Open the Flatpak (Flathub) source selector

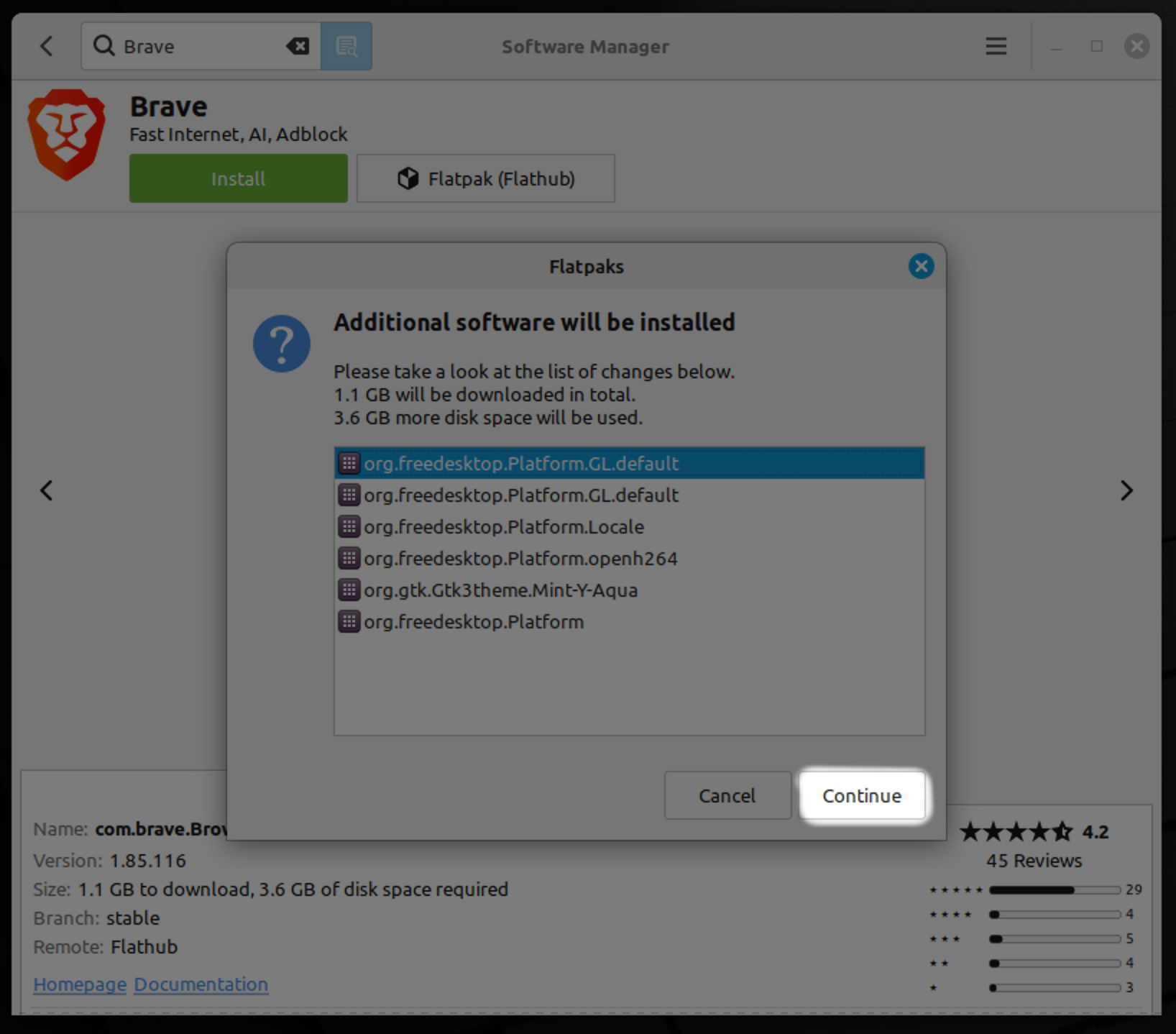pos(486,178)
